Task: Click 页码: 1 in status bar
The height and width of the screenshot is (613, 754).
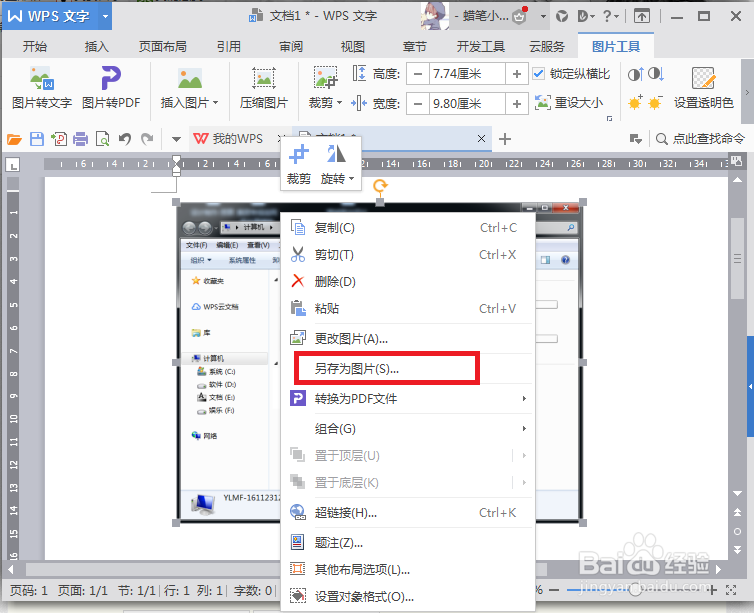Action: pos(29,590)
